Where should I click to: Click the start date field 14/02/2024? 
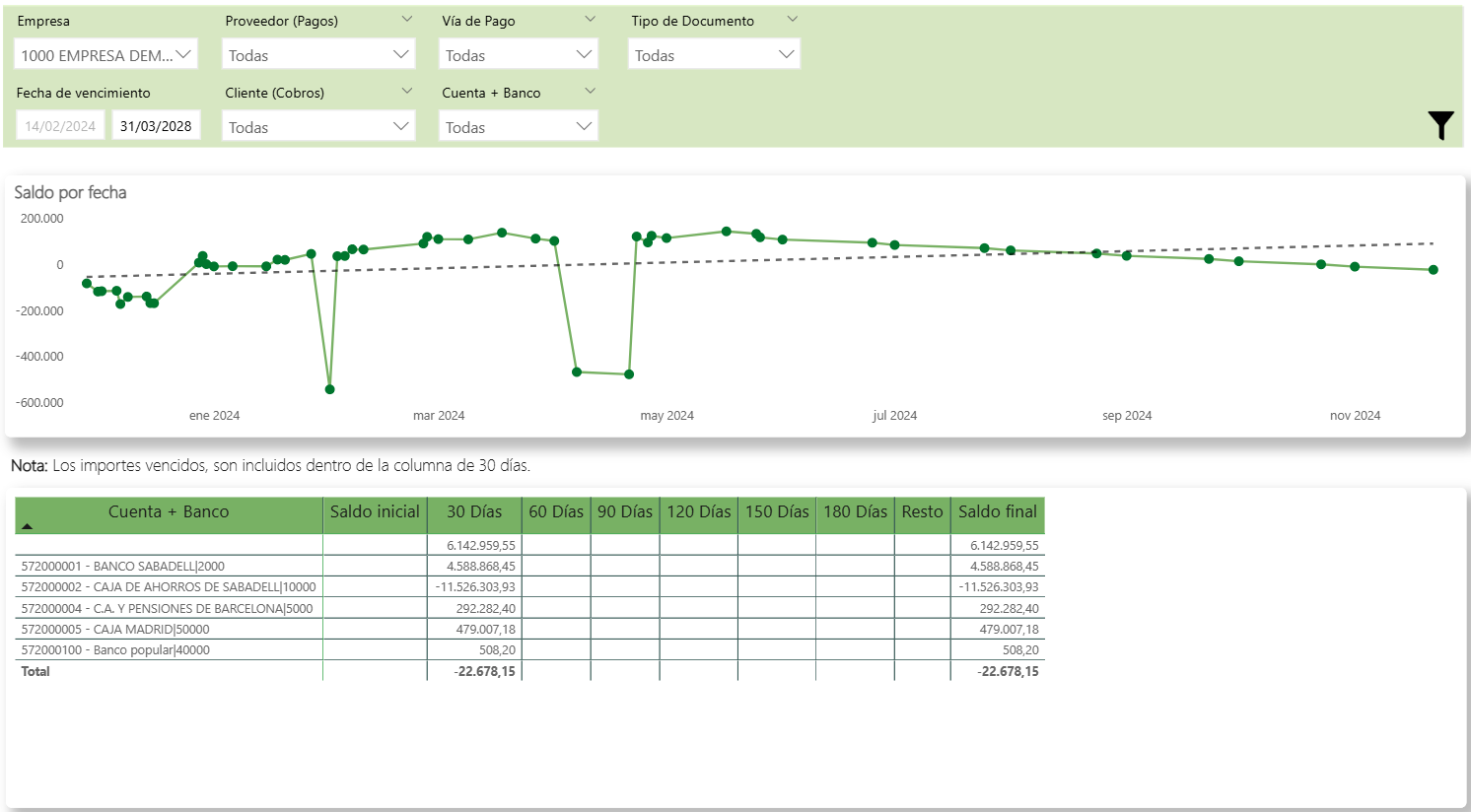(60, 126)
